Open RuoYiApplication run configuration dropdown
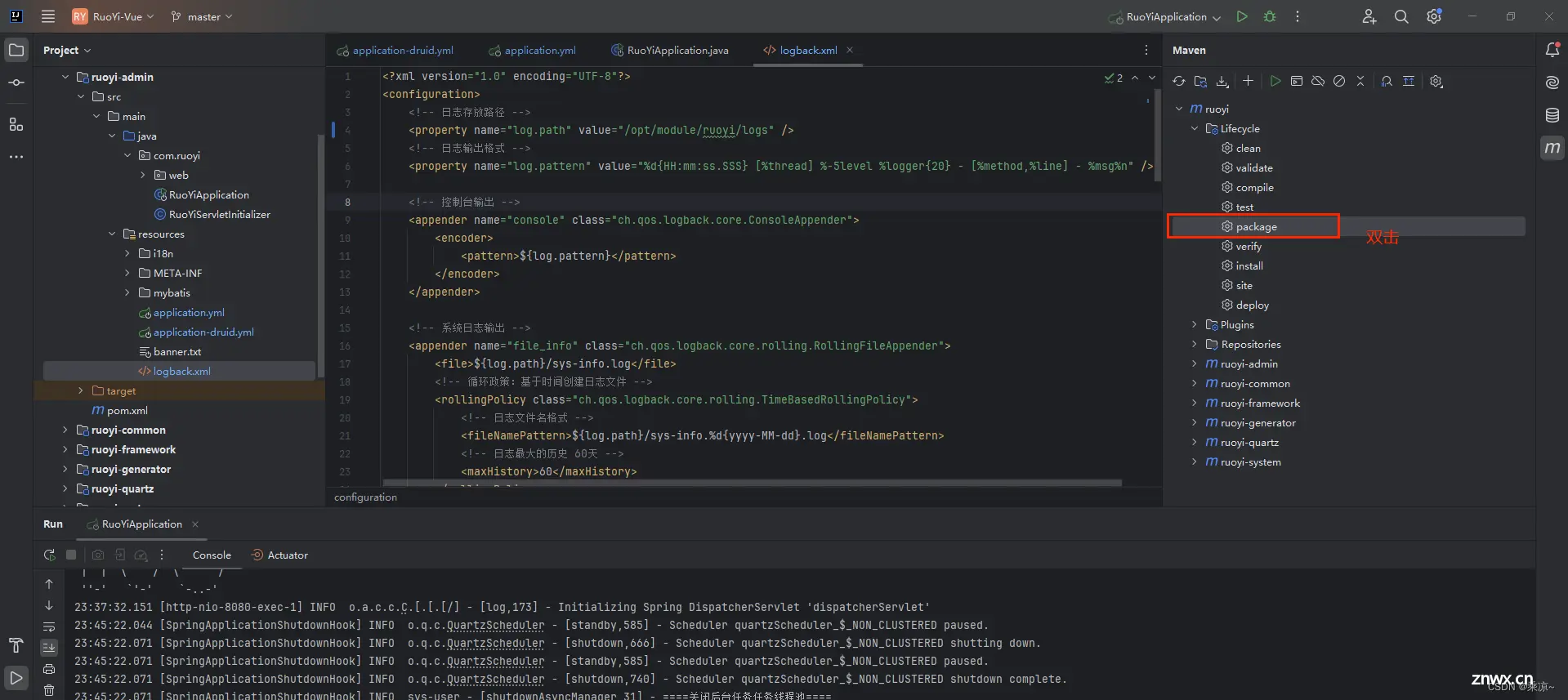 pyautogui.click(x=1164, y=16)
